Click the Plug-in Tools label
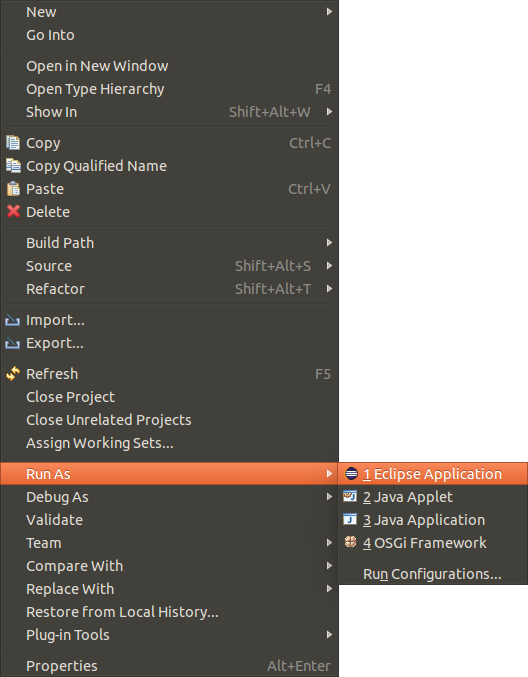This screenshot has height=677, width=528. (x=68, y=635)
